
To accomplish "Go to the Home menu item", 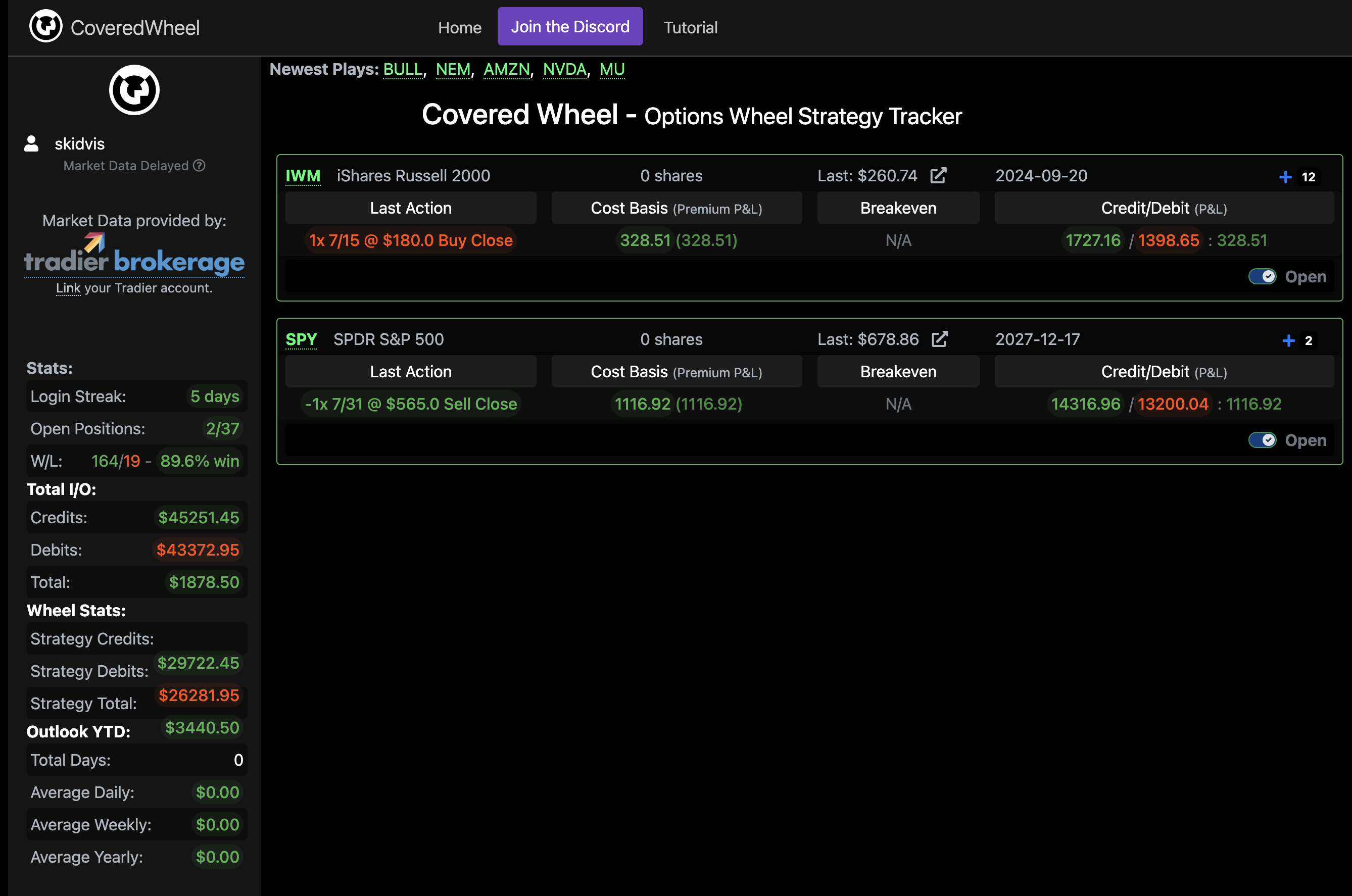I will pyautogui.click(x=459, y=27).
